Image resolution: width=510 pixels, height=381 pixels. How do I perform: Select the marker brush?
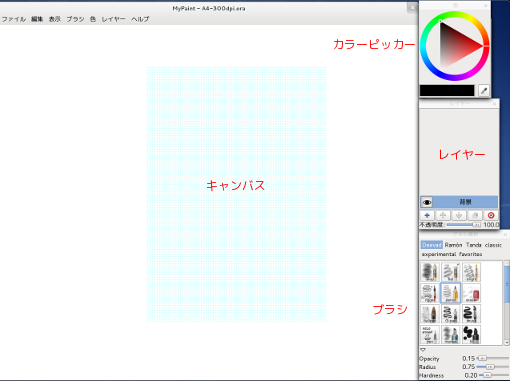tap(451, 335)
